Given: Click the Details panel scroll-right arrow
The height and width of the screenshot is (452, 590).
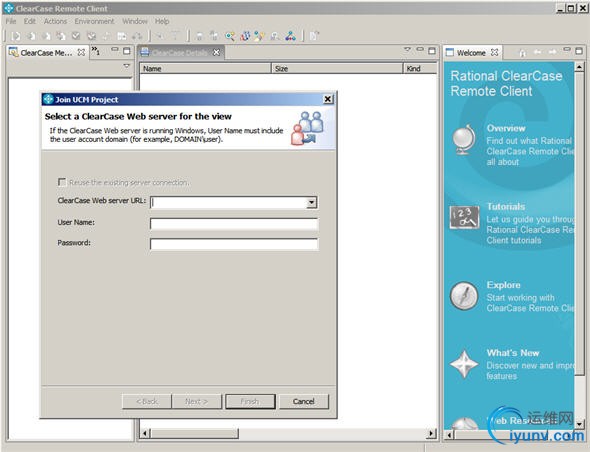Looking at the screenshot, I should coord(432,434).
